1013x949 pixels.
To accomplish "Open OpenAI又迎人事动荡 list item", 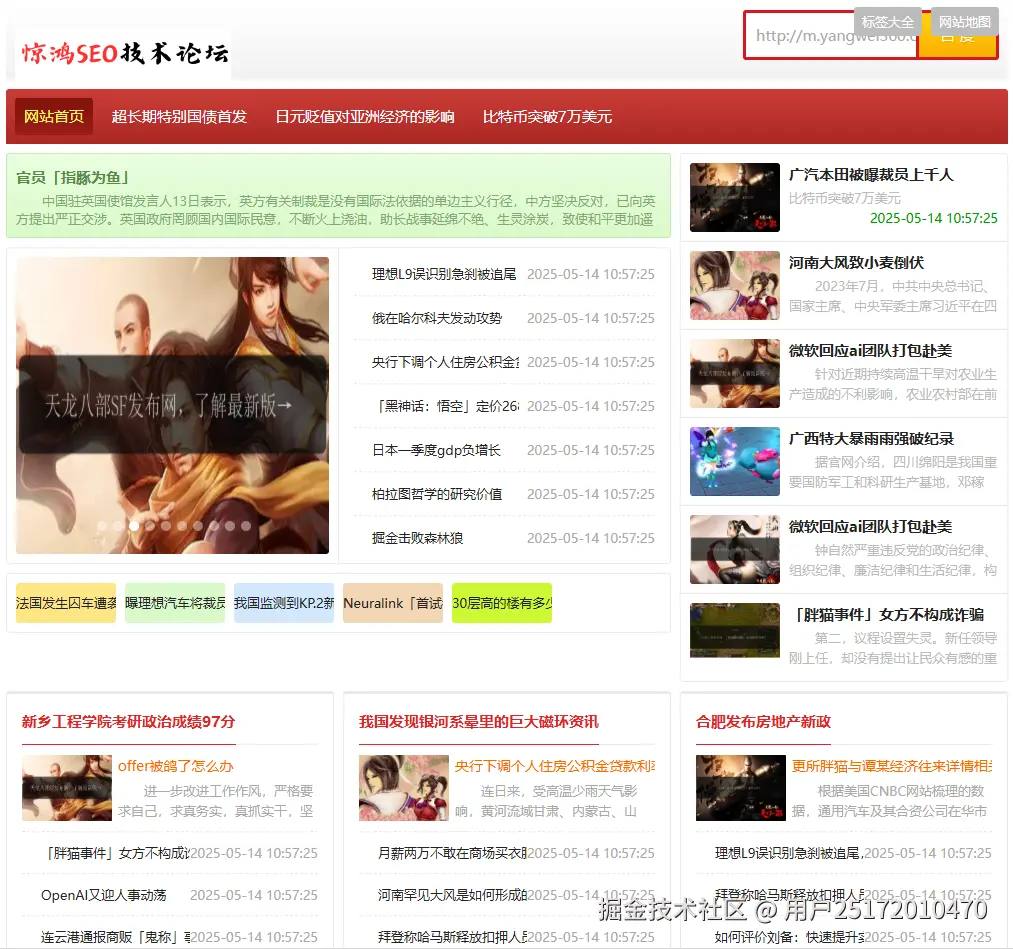I will (103, 895).
